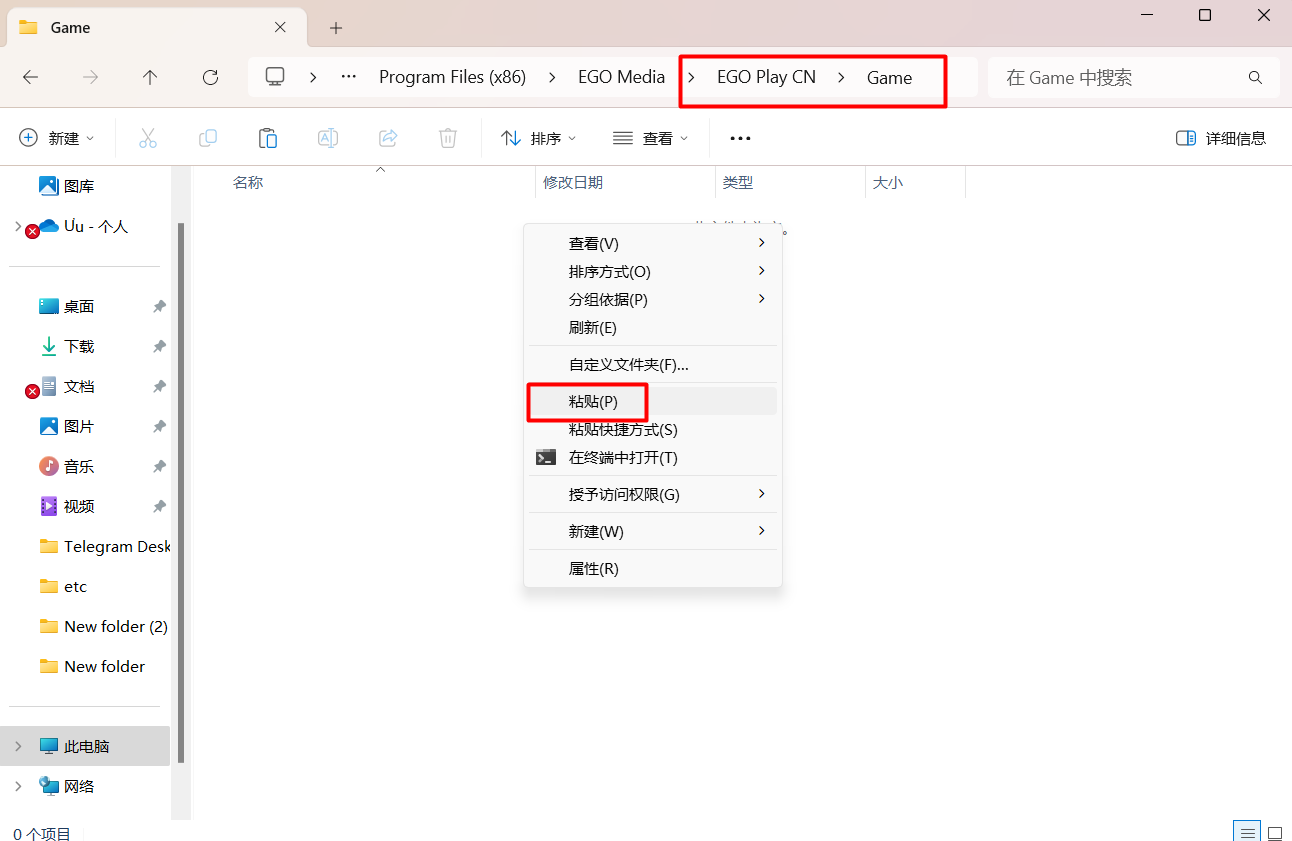
Task: Click Program Files (x86) breadcrumb
Action: [452, 77]
